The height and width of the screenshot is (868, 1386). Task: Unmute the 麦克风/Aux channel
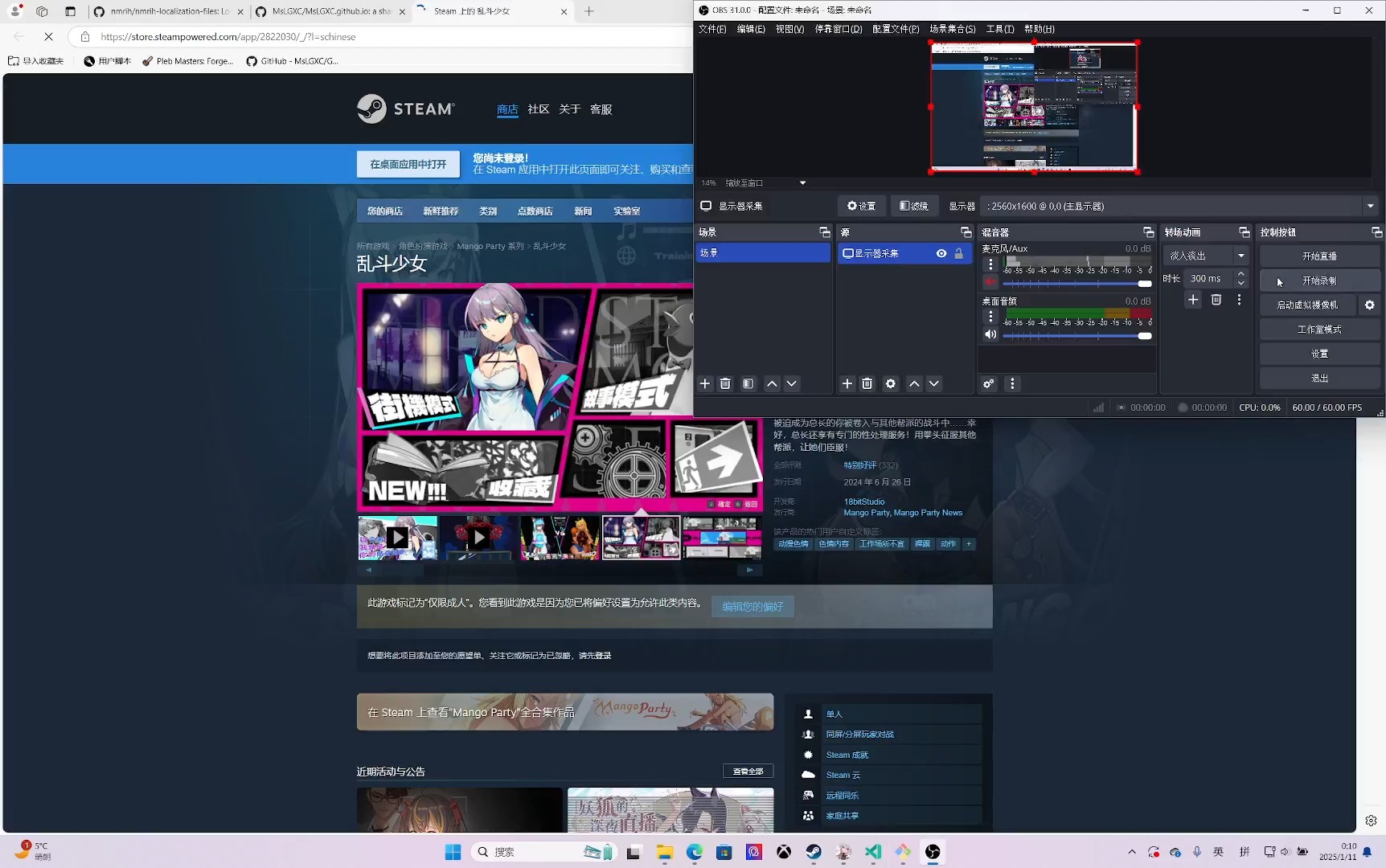click(990, 282)
